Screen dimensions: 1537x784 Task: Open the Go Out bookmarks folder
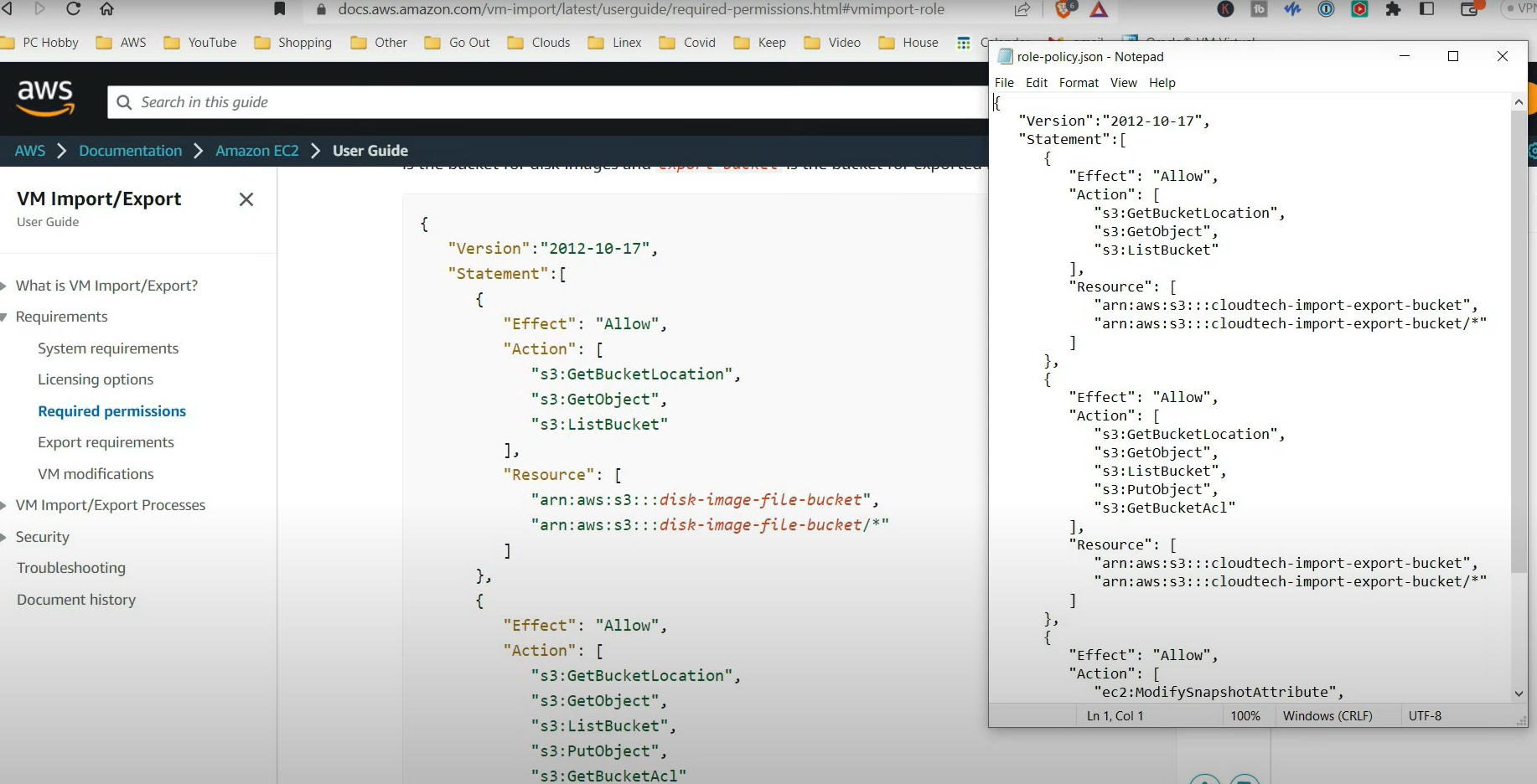(457, 43)
